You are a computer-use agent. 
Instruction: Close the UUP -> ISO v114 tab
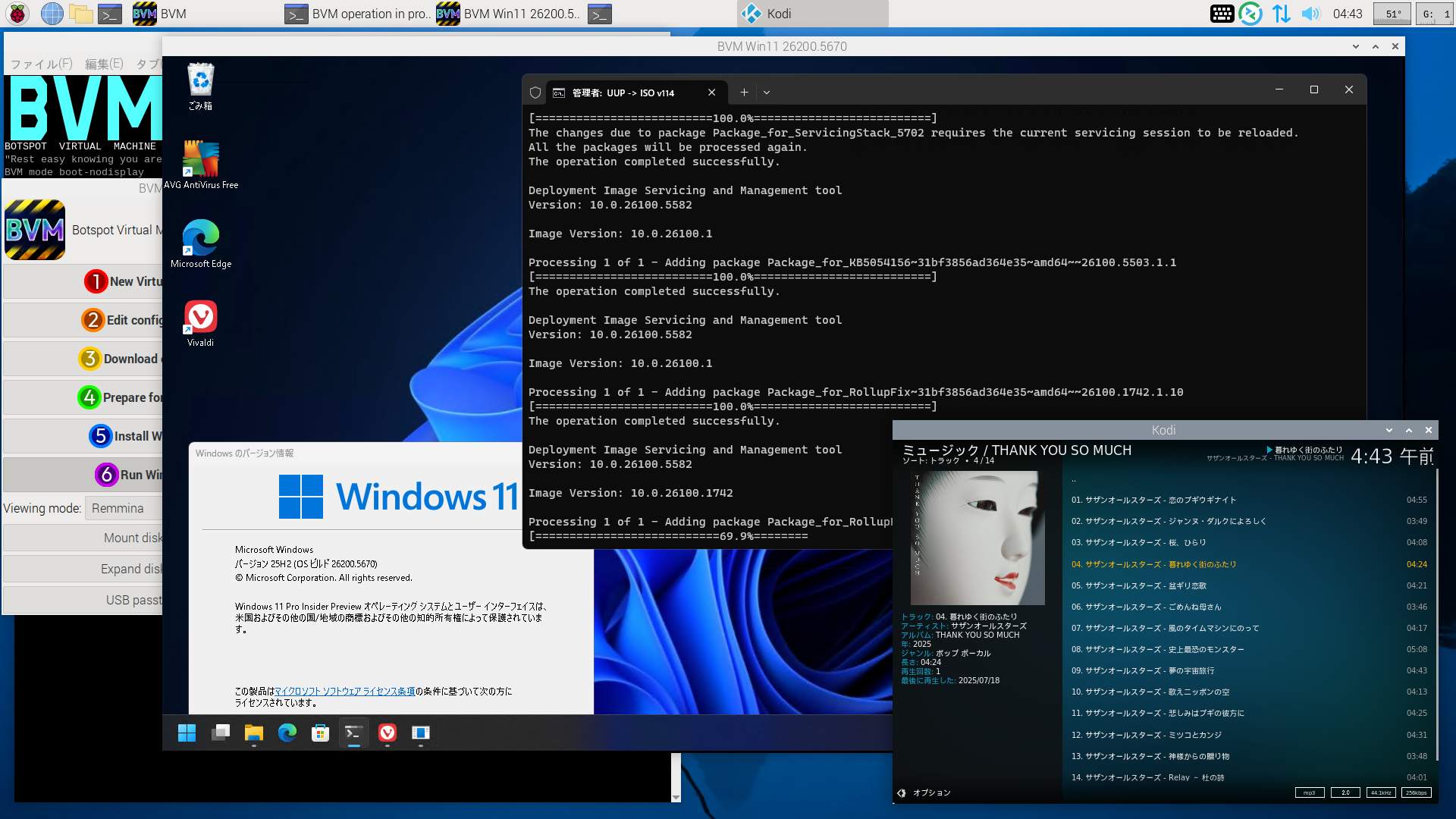[711, 93]
